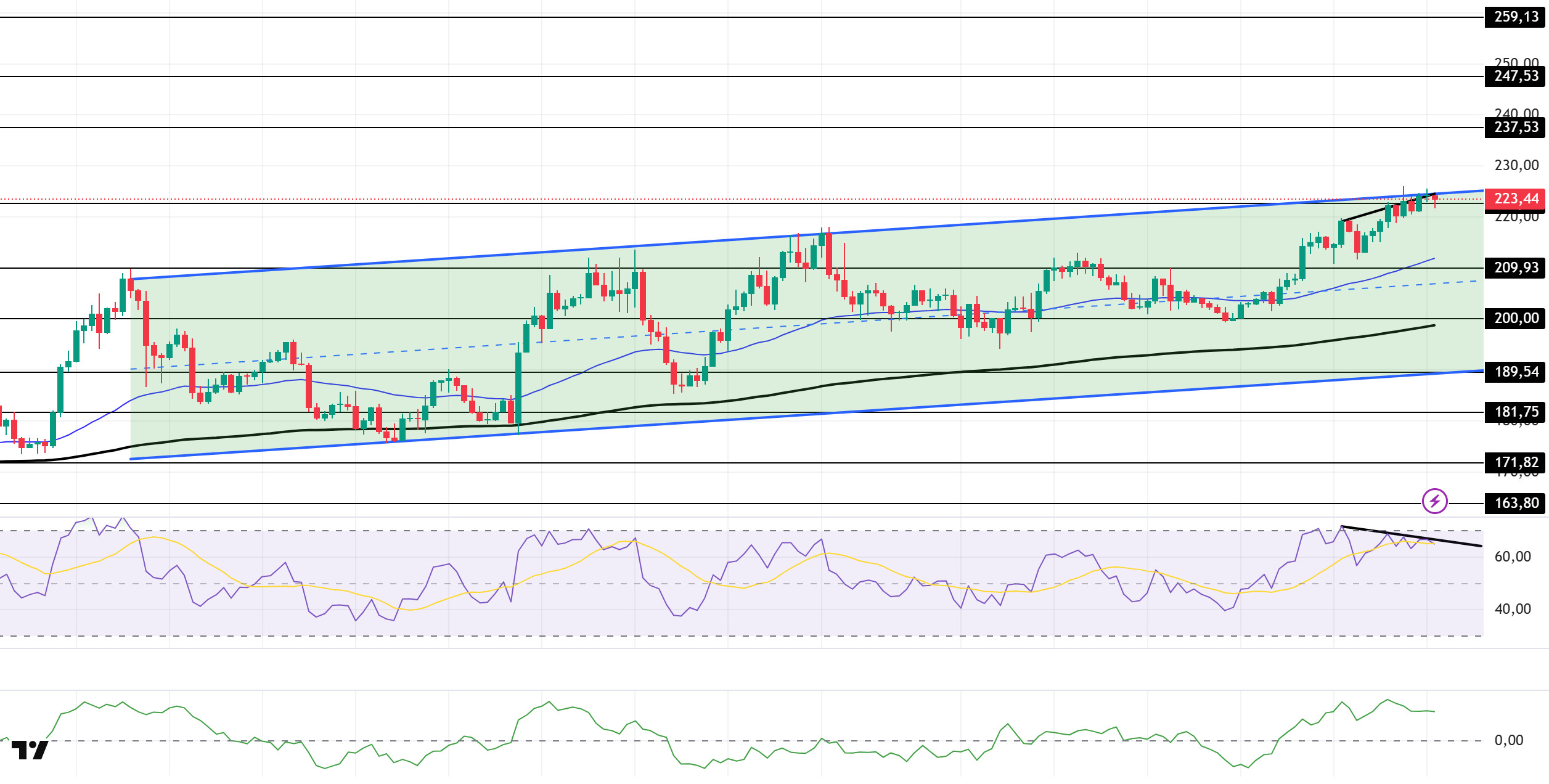The image size is (1549, 784).
Task: Click the purple lightning bolt icon
Action: click(x=1434, y=500)
